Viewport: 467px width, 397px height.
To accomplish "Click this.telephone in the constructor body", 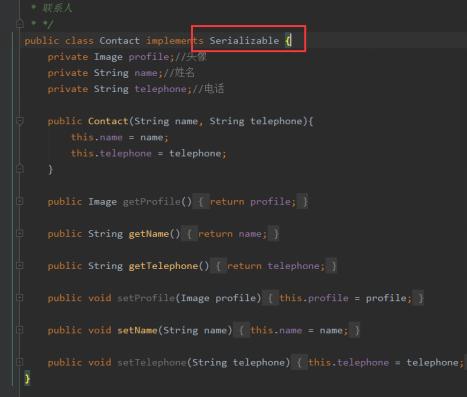I will point(111,153).
